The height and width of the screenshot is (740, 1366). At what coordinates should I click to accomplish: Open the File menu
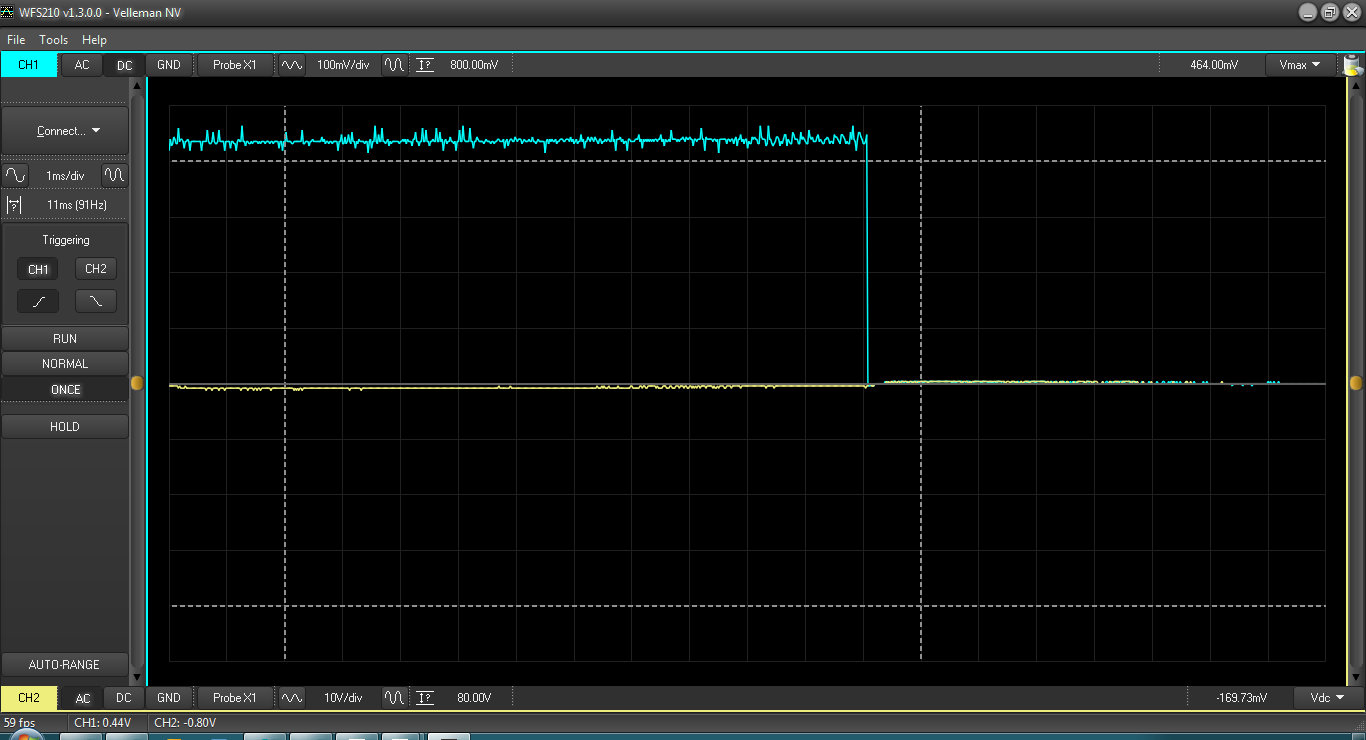[16, 40]
